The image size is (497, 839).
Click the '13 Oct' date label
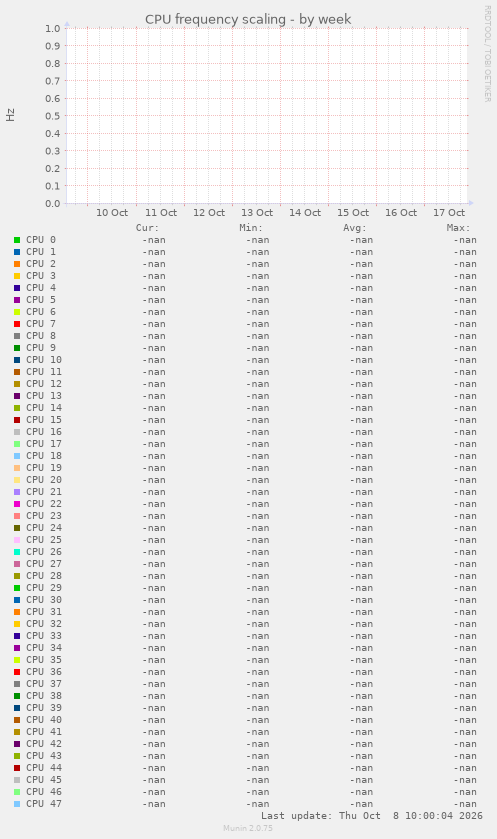[x=257, y=212]
